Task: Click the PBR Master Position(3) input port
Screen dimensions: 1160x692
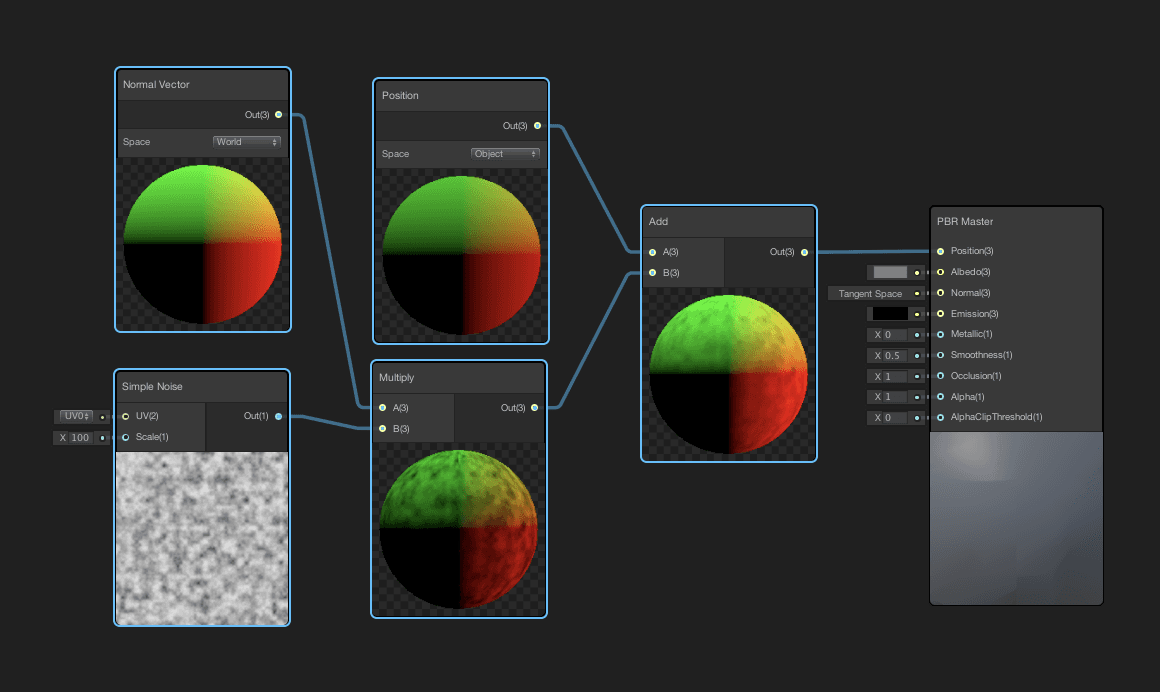Action: tap(940, 251)
